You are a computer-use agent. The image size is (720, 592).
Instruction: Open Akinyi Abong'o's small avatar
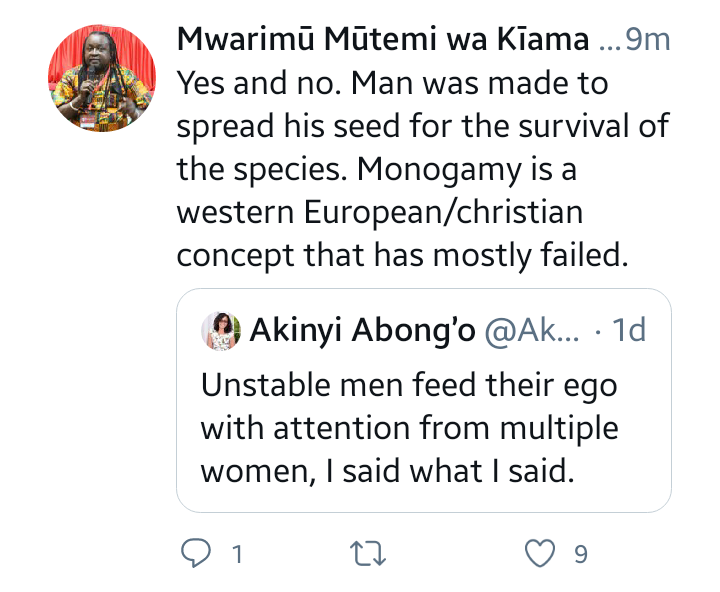[221, 331]
